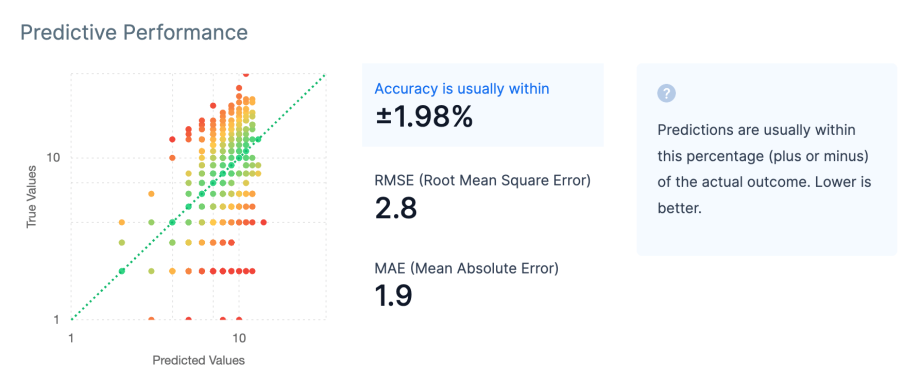The width and height of the screenshot is (920, 382).
Task: Click the Predictive Performance heading
Action: (x=134, y=32)
